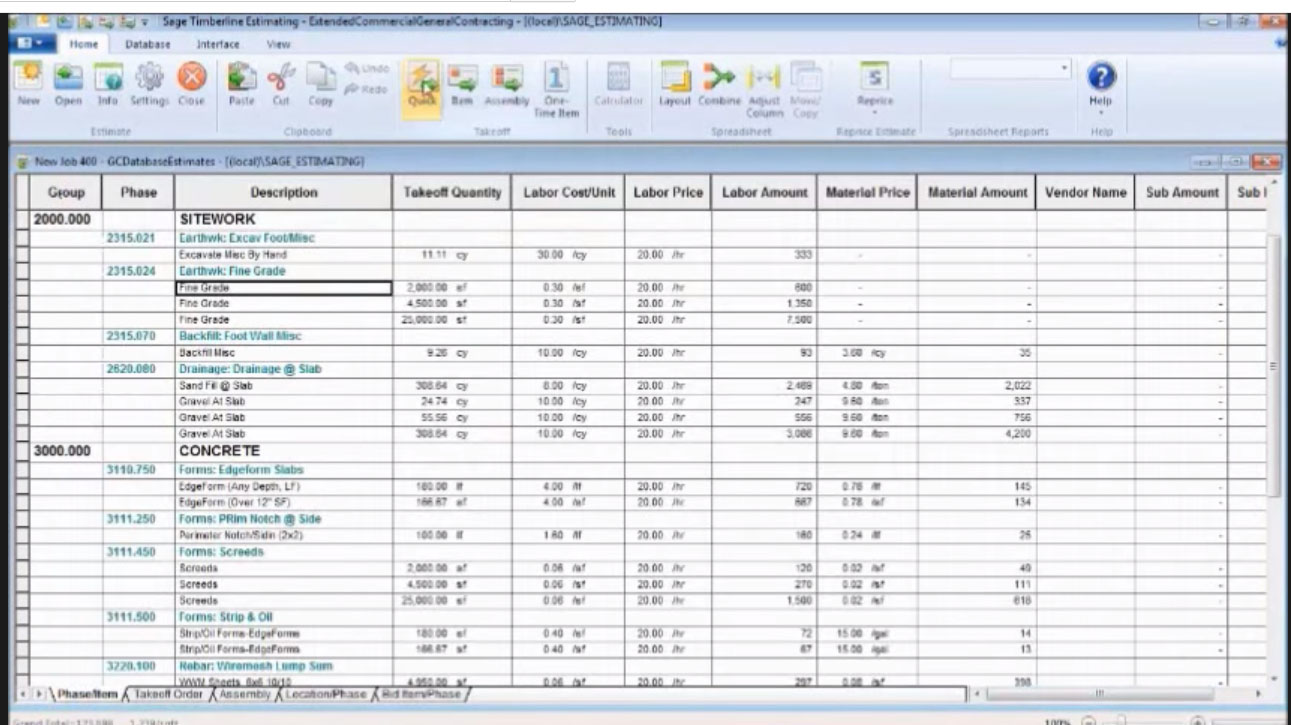Select the row header box for Backfill Misc
The height and width of the screenshot is (725, 1291).
pos(24,353)
